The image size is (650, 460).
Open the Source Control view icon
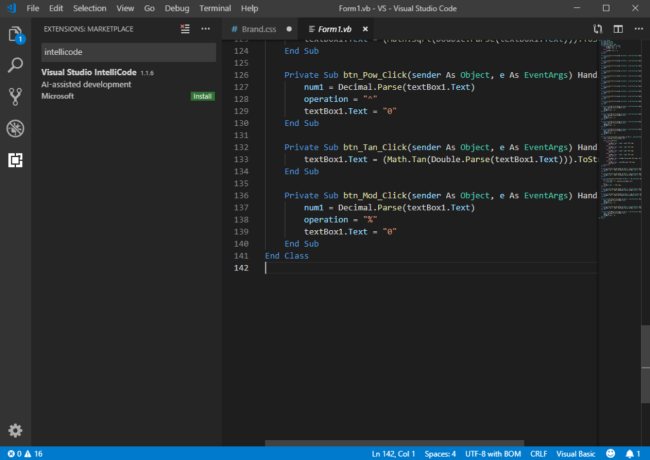click(15, 97)
